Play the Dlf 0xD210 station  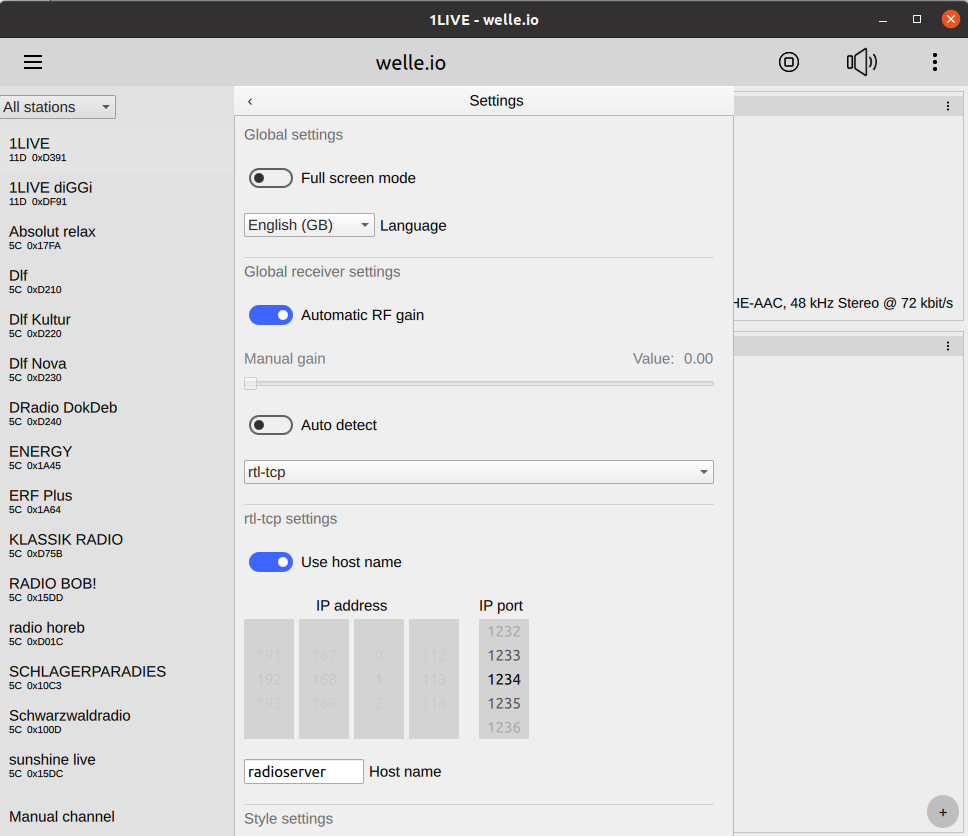[x=117, y=282]
